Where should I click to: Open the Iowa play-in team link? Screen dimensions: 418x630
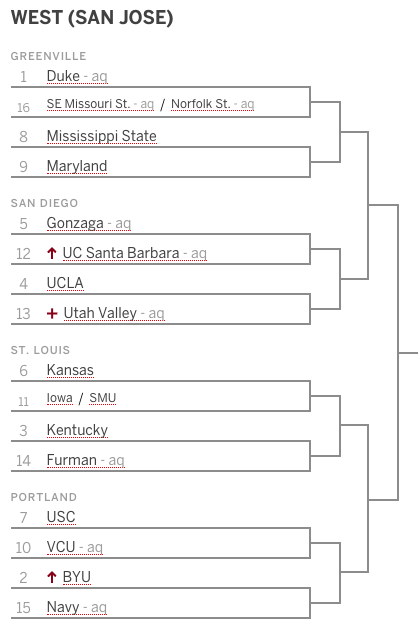pos(59,398)
